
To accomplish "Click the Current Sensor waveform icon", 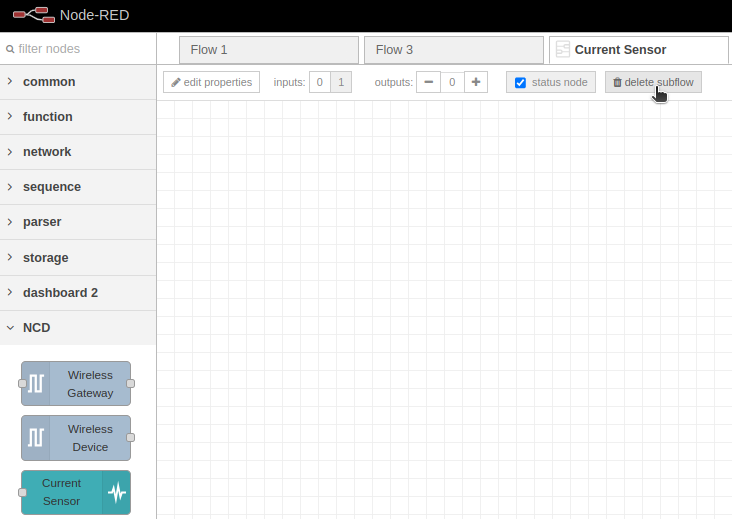I will coord(116,492).
